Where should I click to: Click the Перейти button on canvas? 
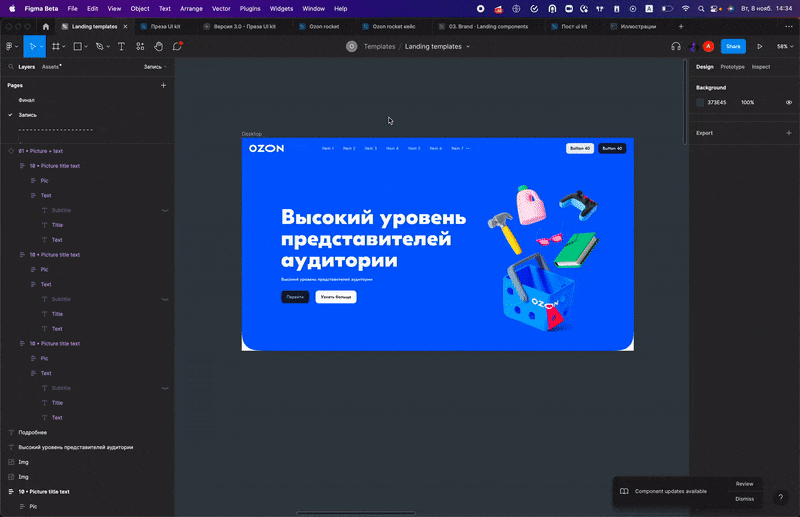click(x=295, y=297)
